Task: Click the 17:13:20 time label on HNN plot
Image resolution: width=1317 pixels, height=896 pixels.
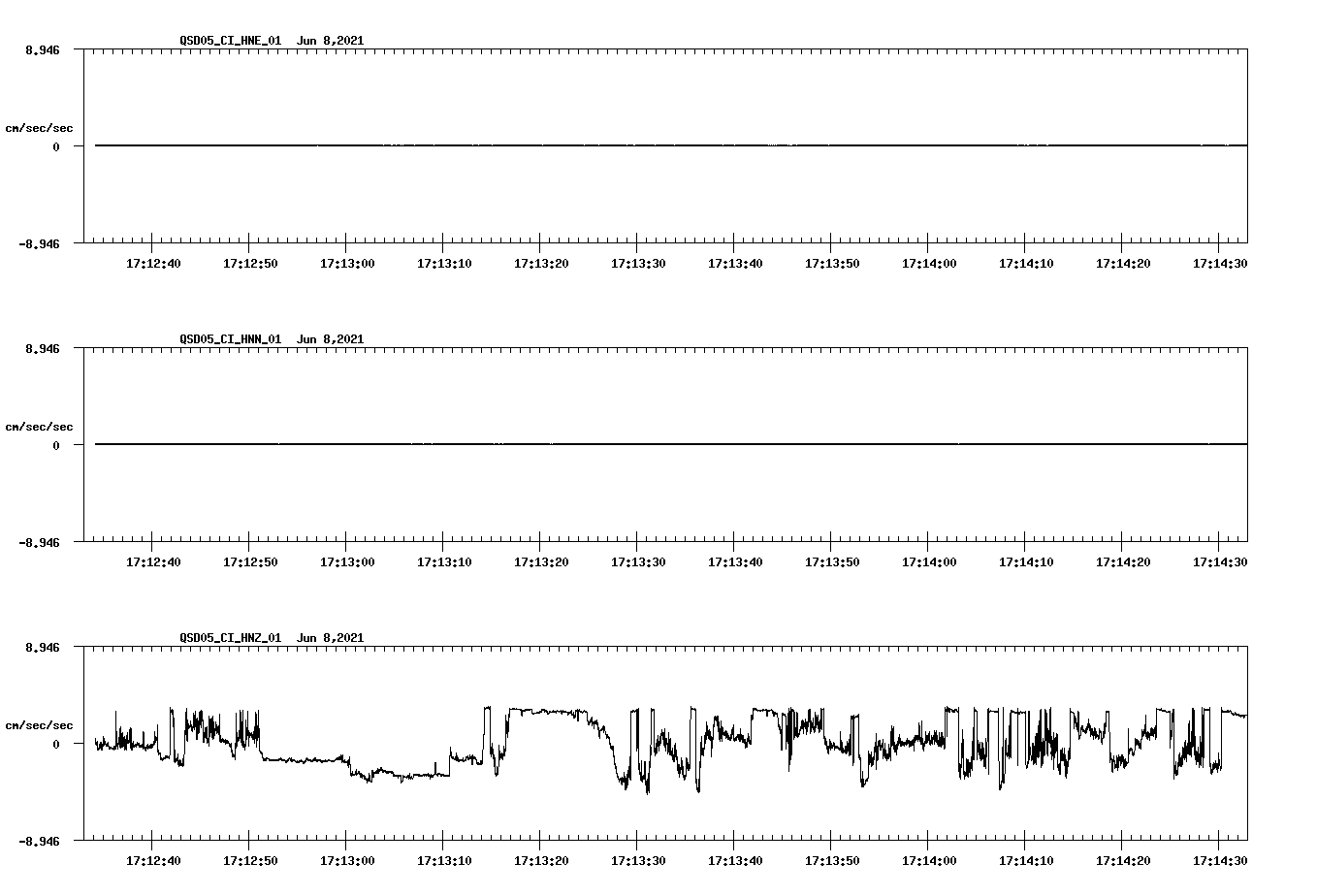Action: [x=541, y=562]
